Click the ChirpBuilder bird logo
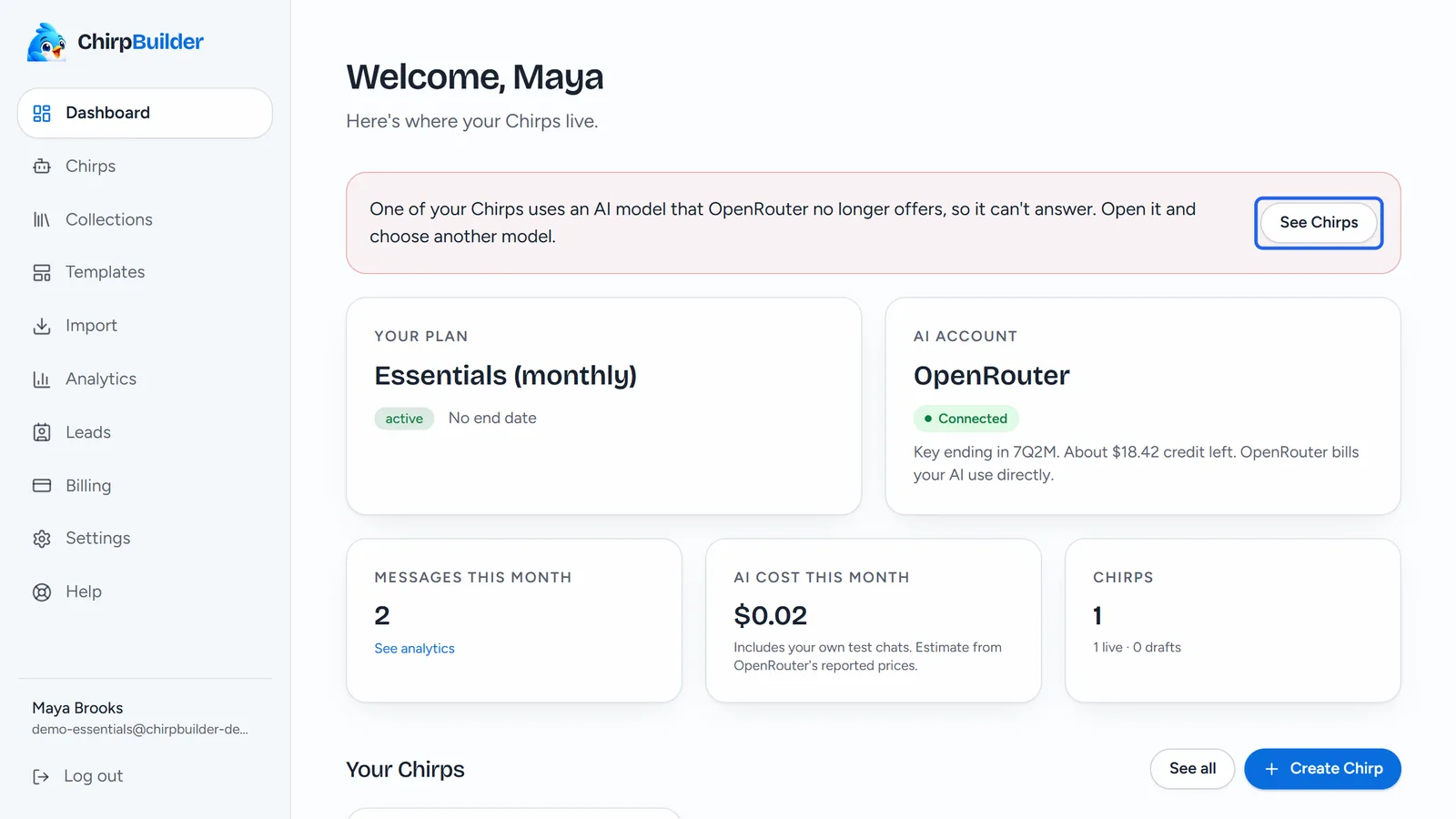 click(x=46, y=42)
